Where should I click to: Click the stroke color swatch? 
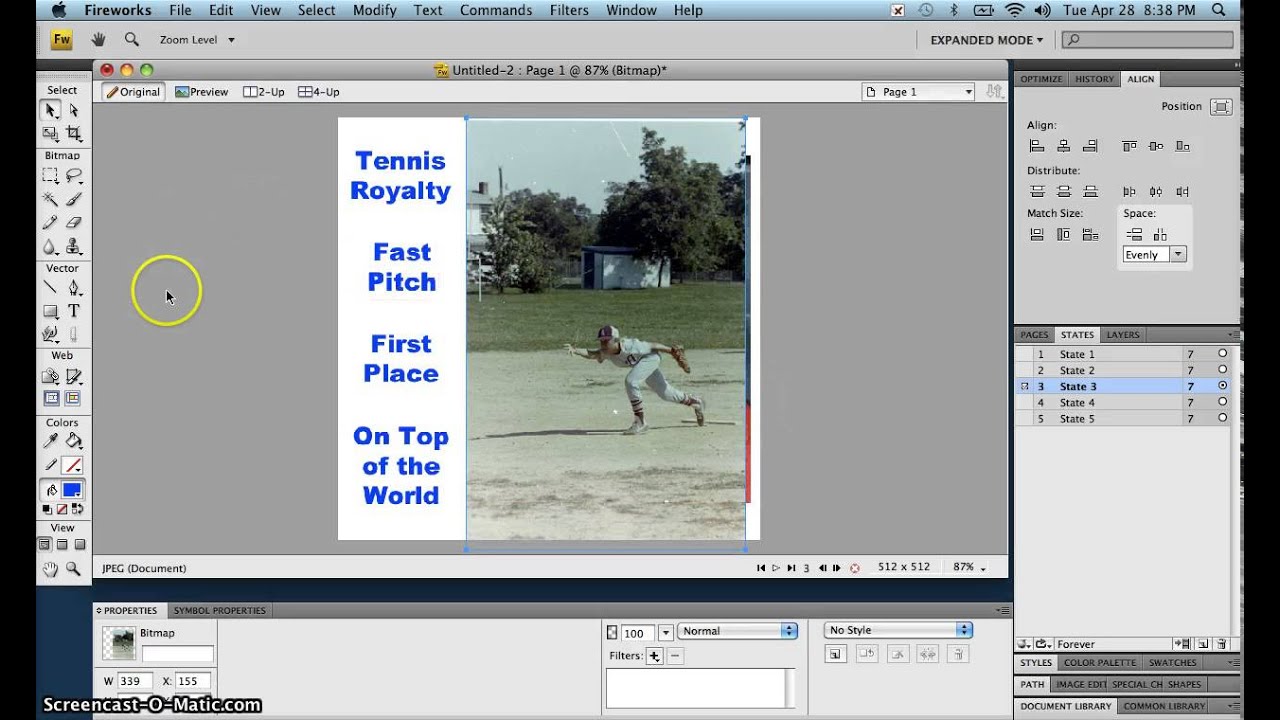pyautogui.click(x=72, y=466)
